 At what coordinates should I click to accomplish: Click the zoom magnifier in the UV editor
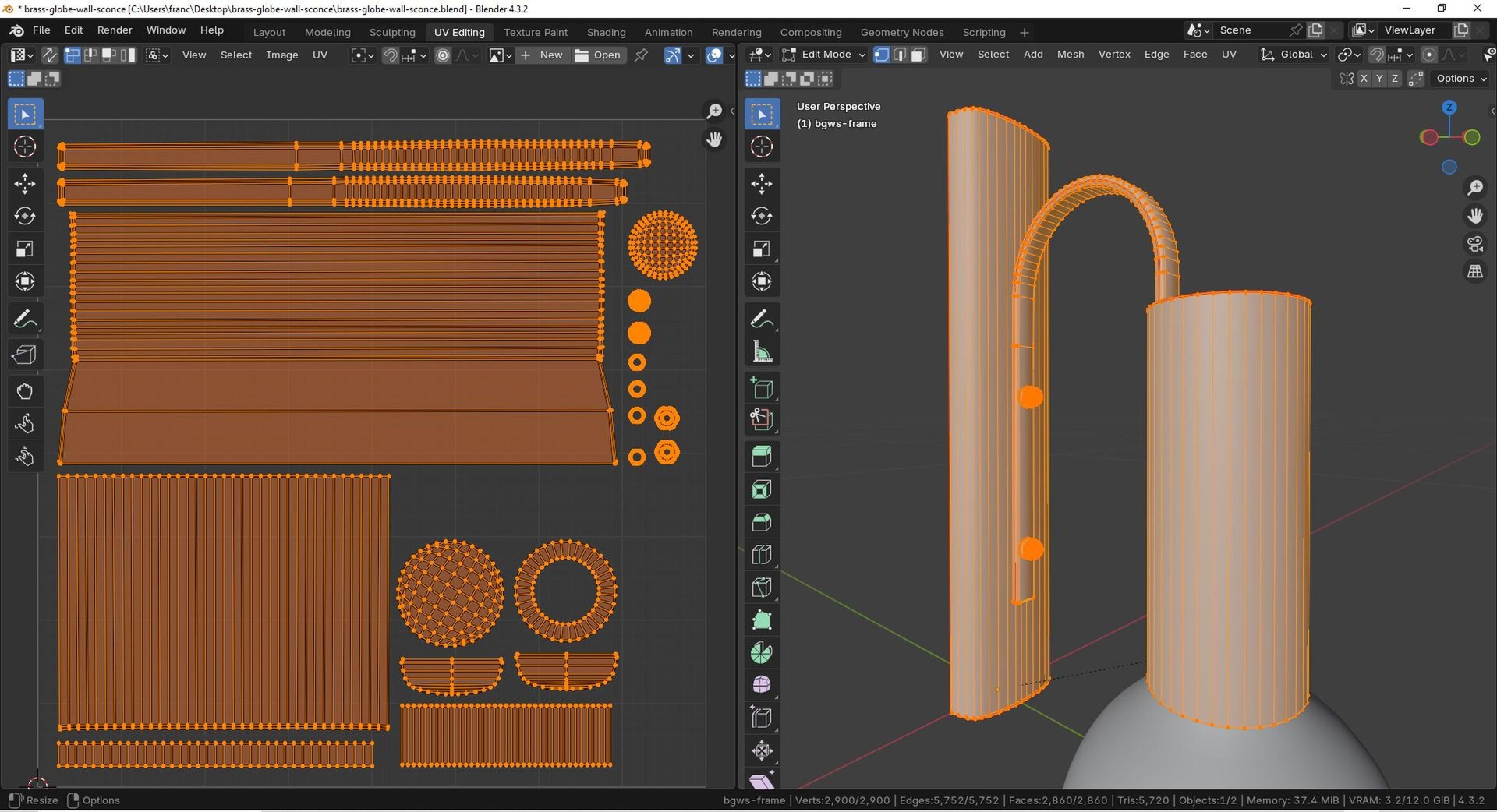(714, 111)
